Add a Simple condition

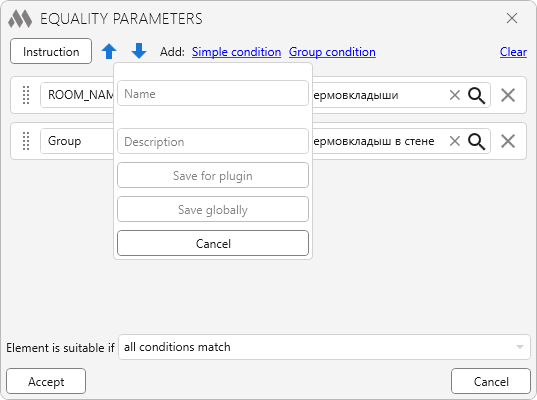click(x=236, y=52)
